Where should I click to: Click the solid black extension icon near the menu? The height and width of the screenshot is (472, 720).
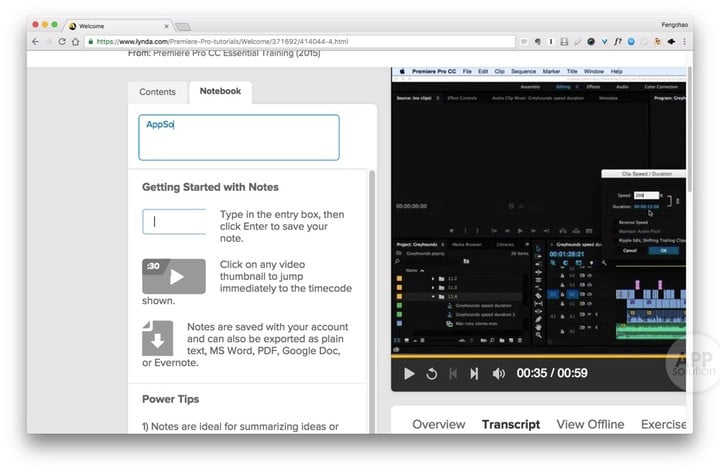point(671,41)
